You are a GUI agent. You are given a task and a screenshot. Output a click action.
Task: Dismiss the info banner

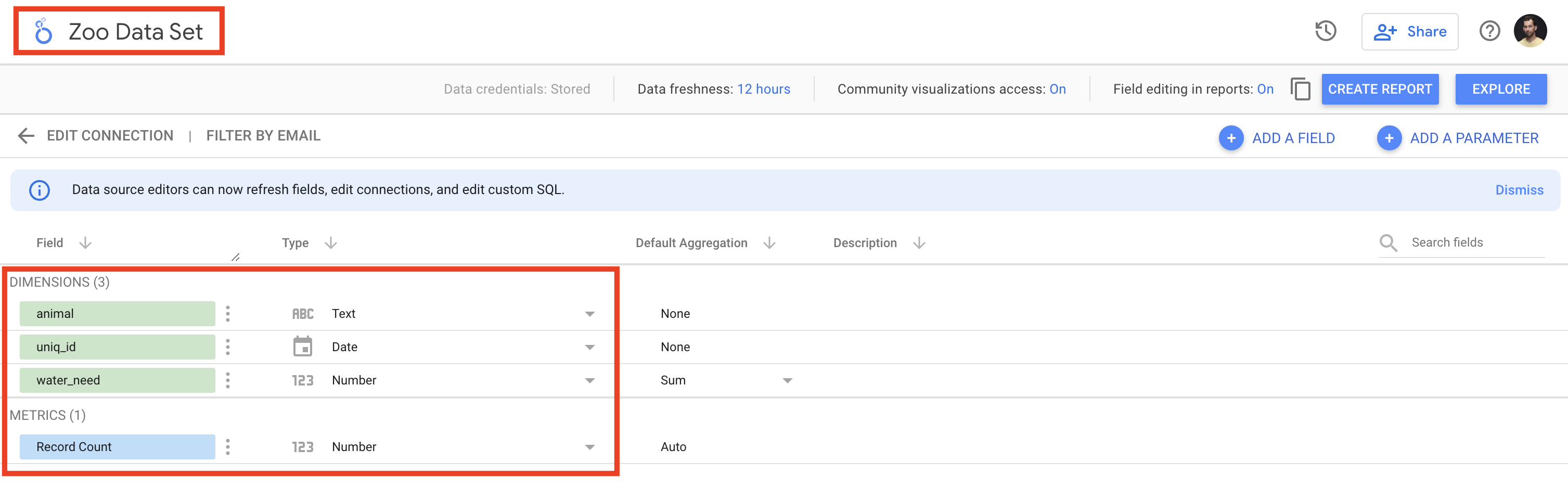(x=1519, y=190)
